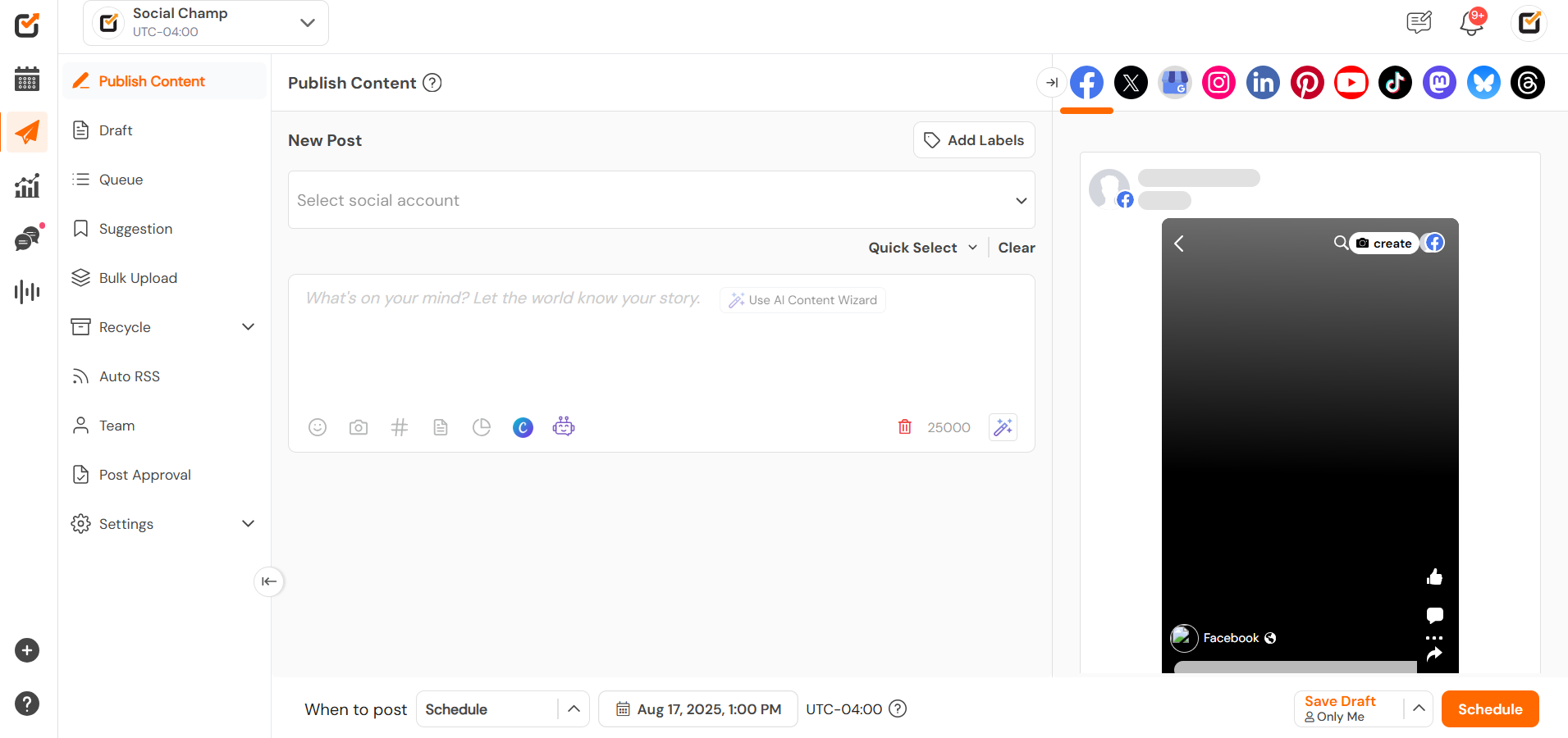
Task: Click the Add Labels button
Action: pos(974,140)
